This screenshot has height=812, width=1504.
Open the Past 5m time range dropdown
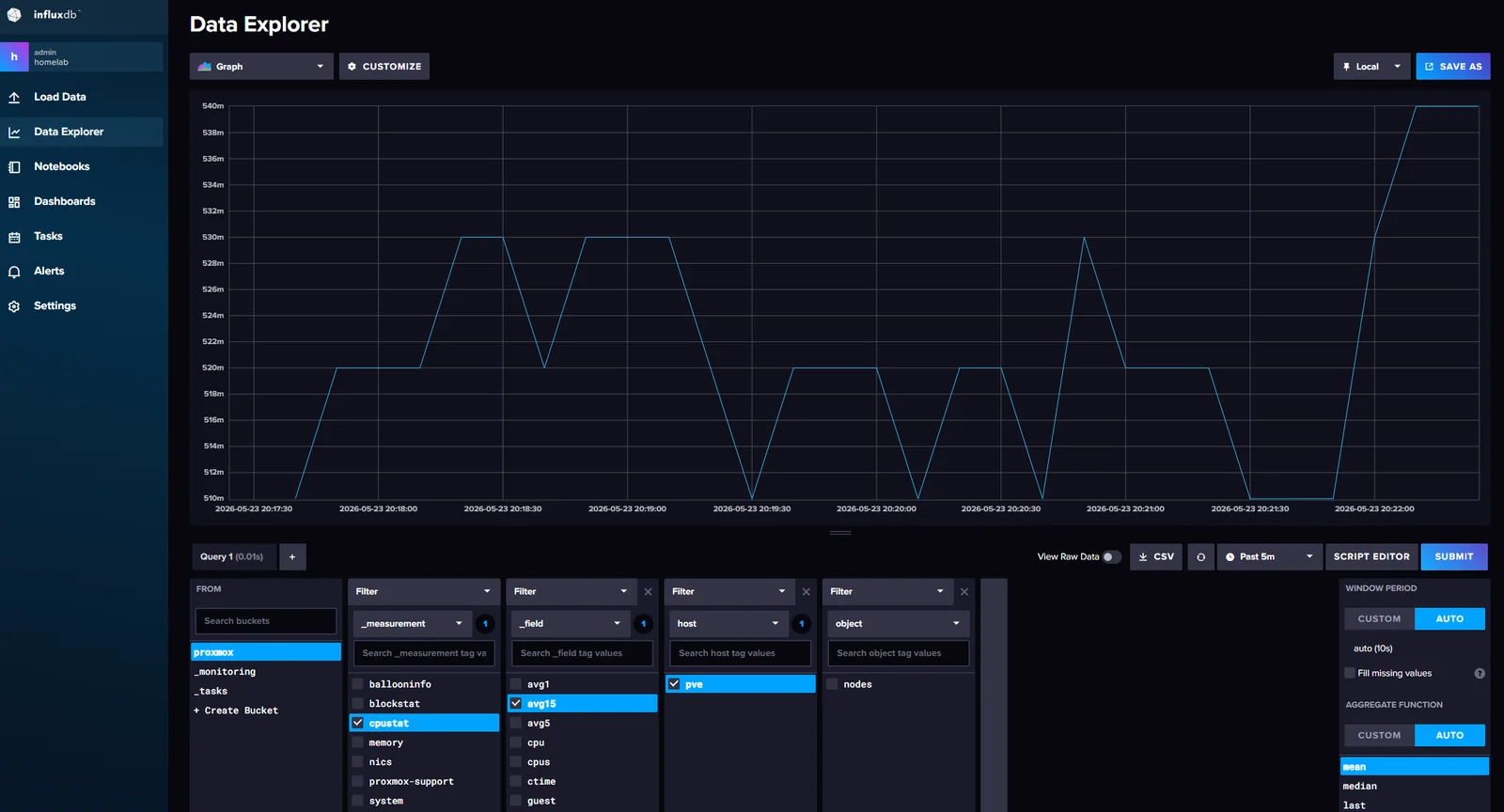pos(1269,556)
